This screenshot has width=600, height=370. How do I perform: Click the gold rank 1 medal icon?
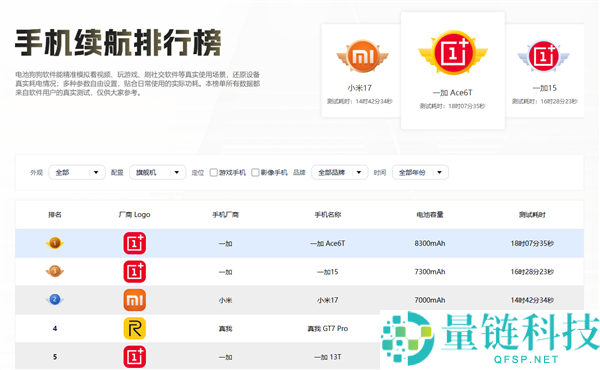pyautogui.click(x=55, y=243)
